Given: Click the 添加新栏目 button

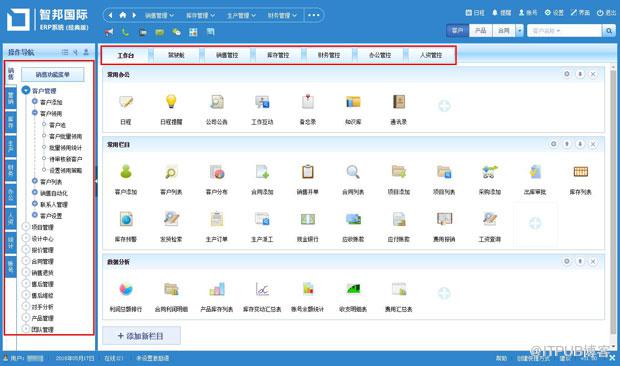Looking at the screenshot, I should 142,336.
